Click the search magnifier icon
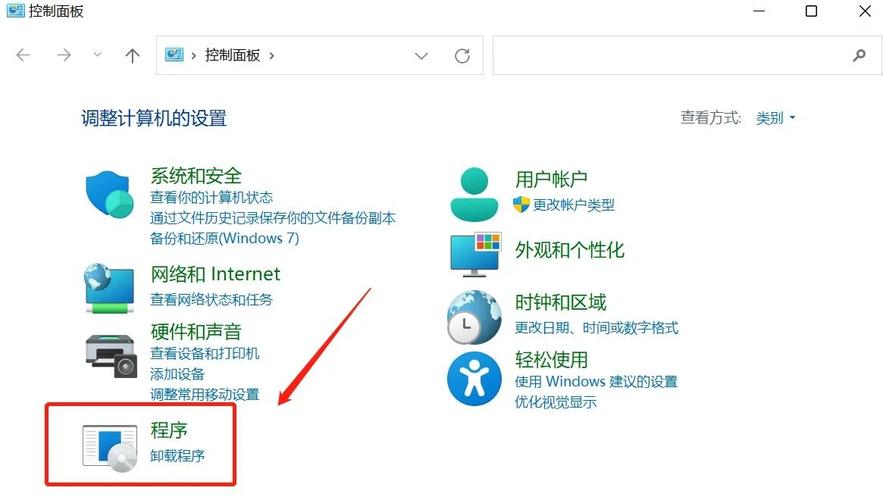 point(859,55)
